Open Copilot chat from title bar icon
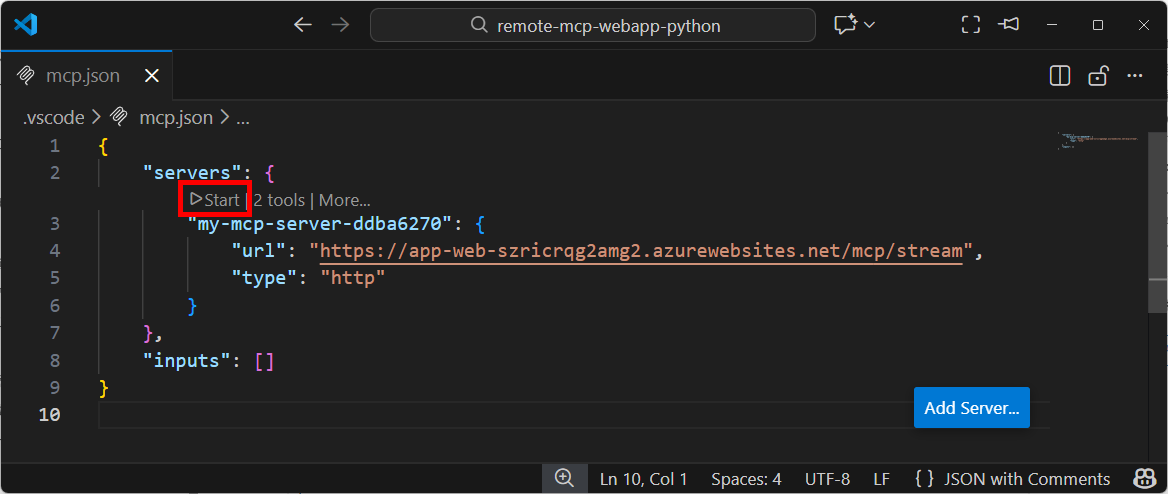1168x494 pixels. [x=846, y=25]
